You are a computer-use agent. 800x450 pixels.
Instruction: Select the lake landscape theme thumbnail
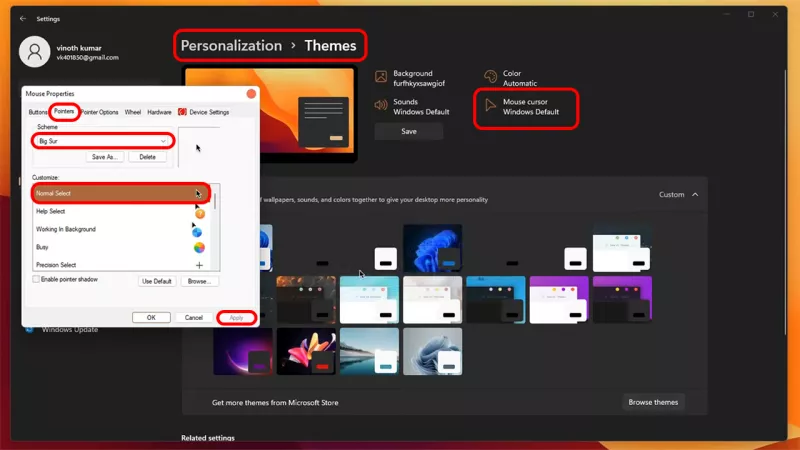tap(369, 351)
